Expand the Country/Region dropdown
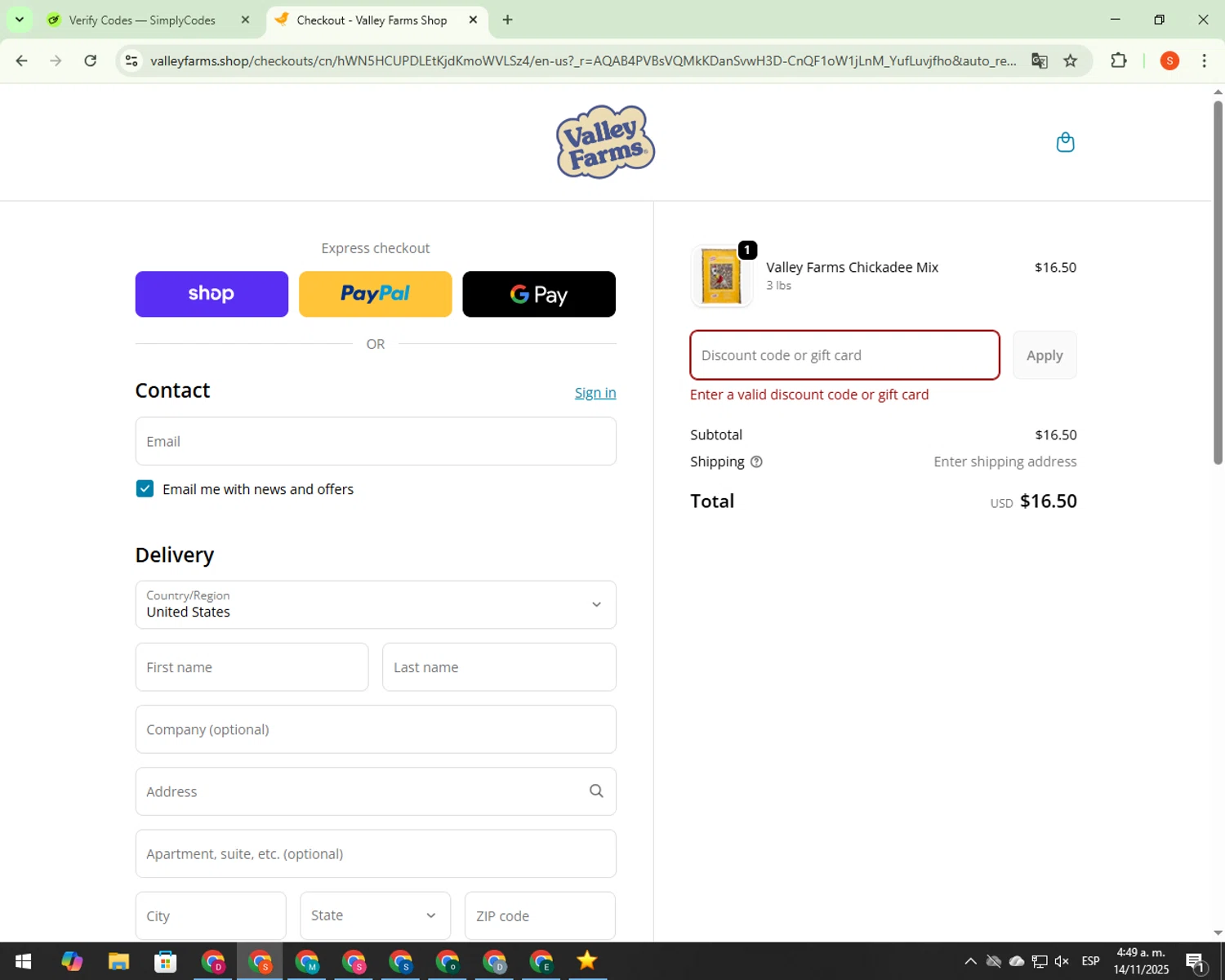The width and height of the screenshot is (1225, 980). (376, 604)
